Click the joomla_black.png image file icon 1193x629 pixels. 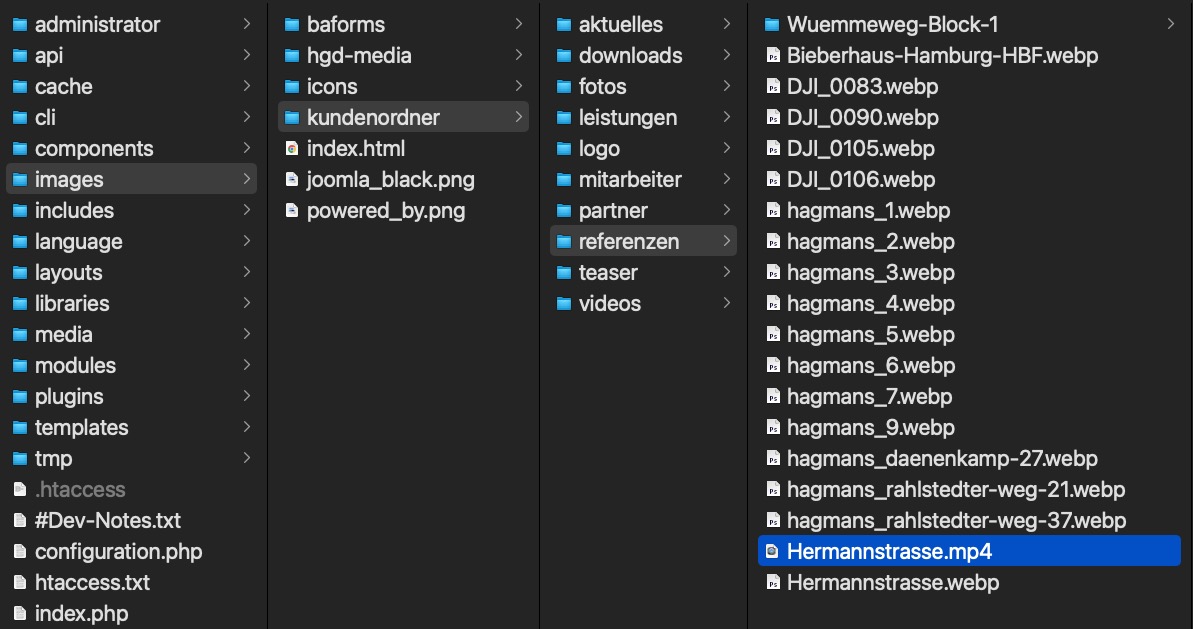(x=292, y=180)
